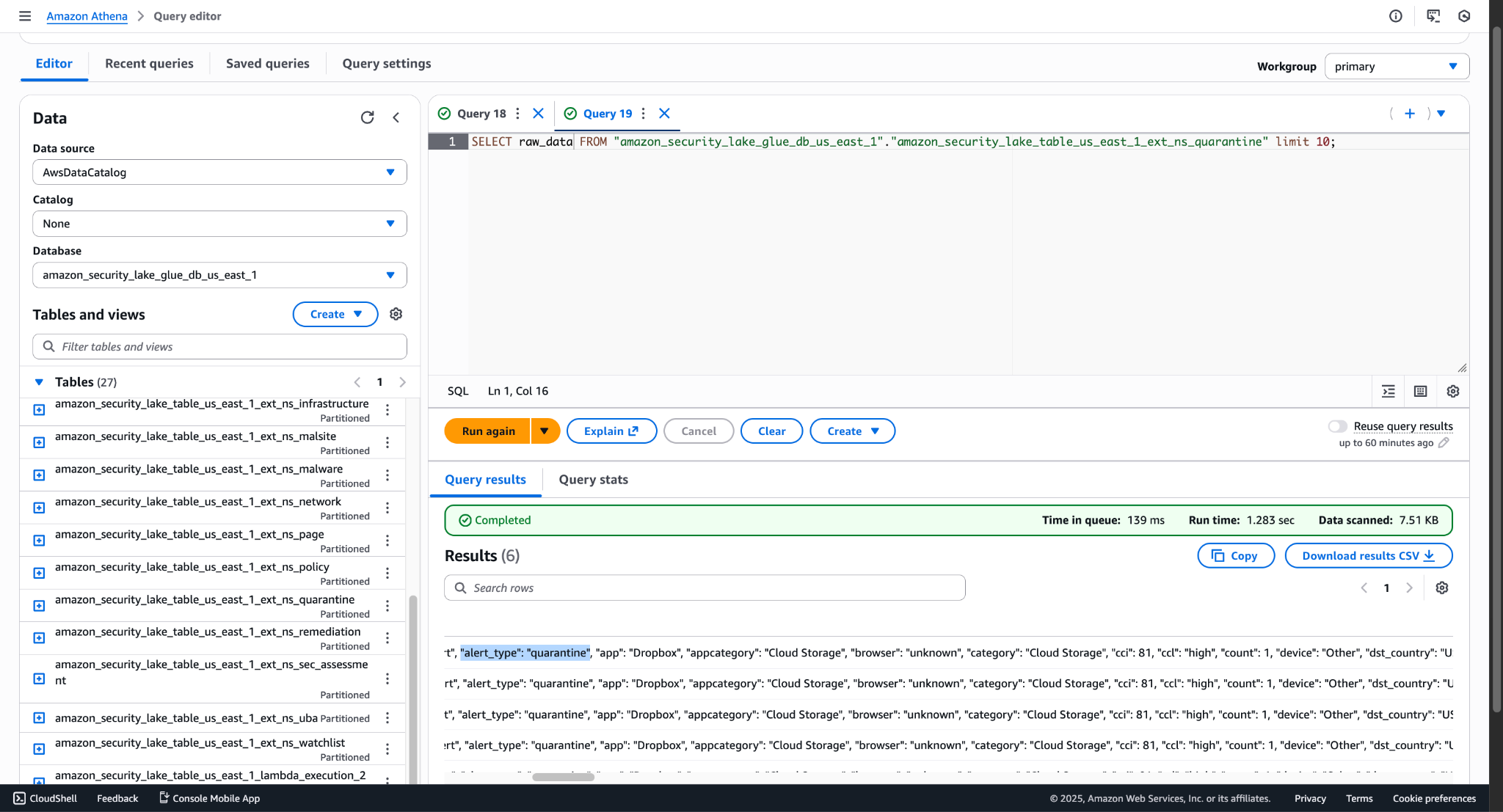The image size is (1503, 812).
Task: Toggle Reuse query results switch
Action: (1337, 426)
